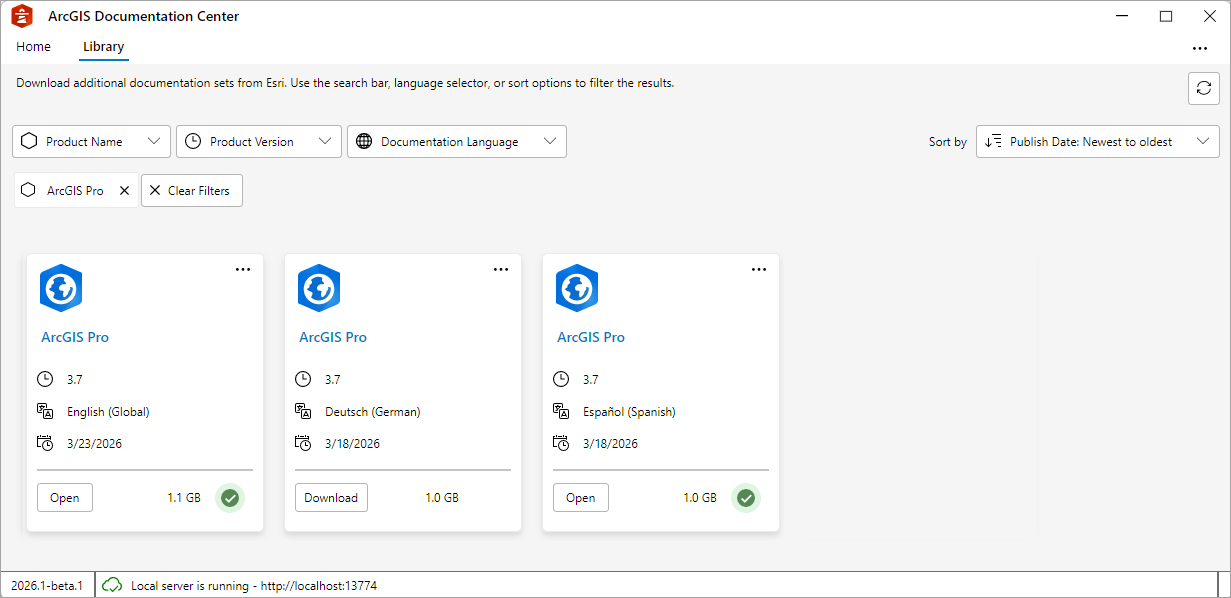The image size is (1231, 598).
Task: Click the language icon on English card
Action: point(44,411)
